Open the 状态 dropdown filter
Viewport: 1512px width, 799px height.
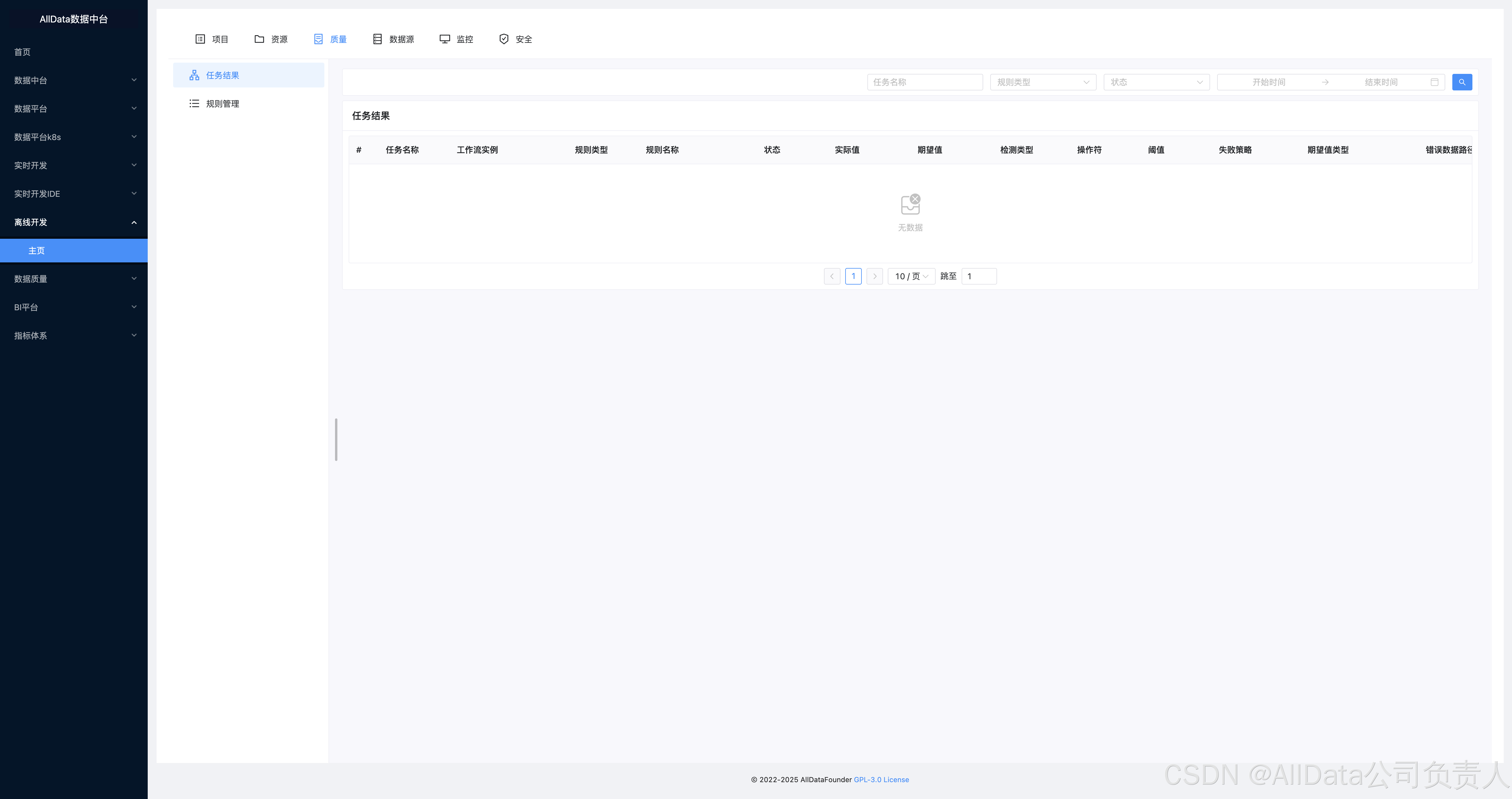pyautogui.click(x=1156, y=82)
